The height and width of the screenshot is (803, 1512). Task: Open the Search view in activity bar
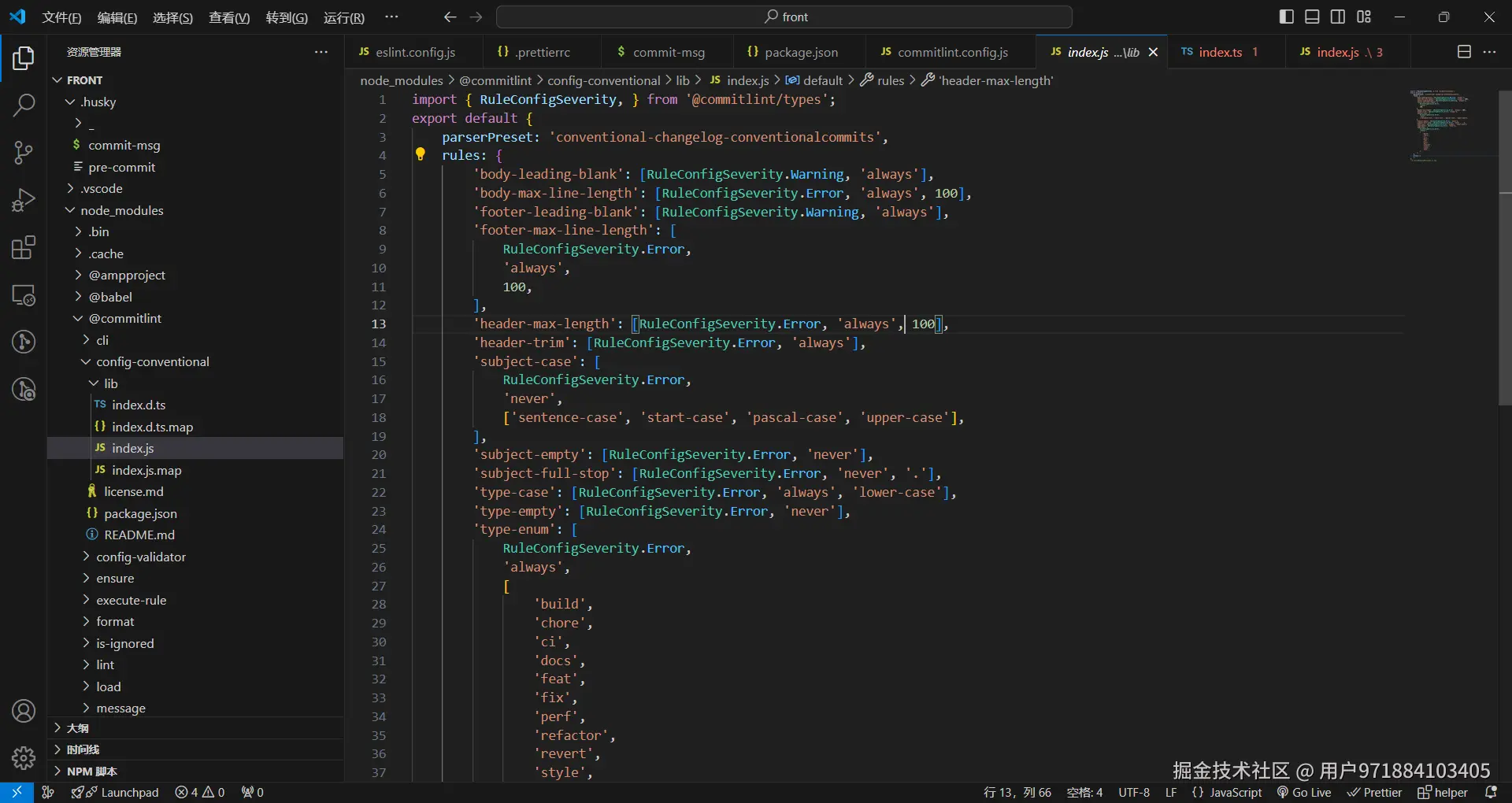click(x=24, y=105)
